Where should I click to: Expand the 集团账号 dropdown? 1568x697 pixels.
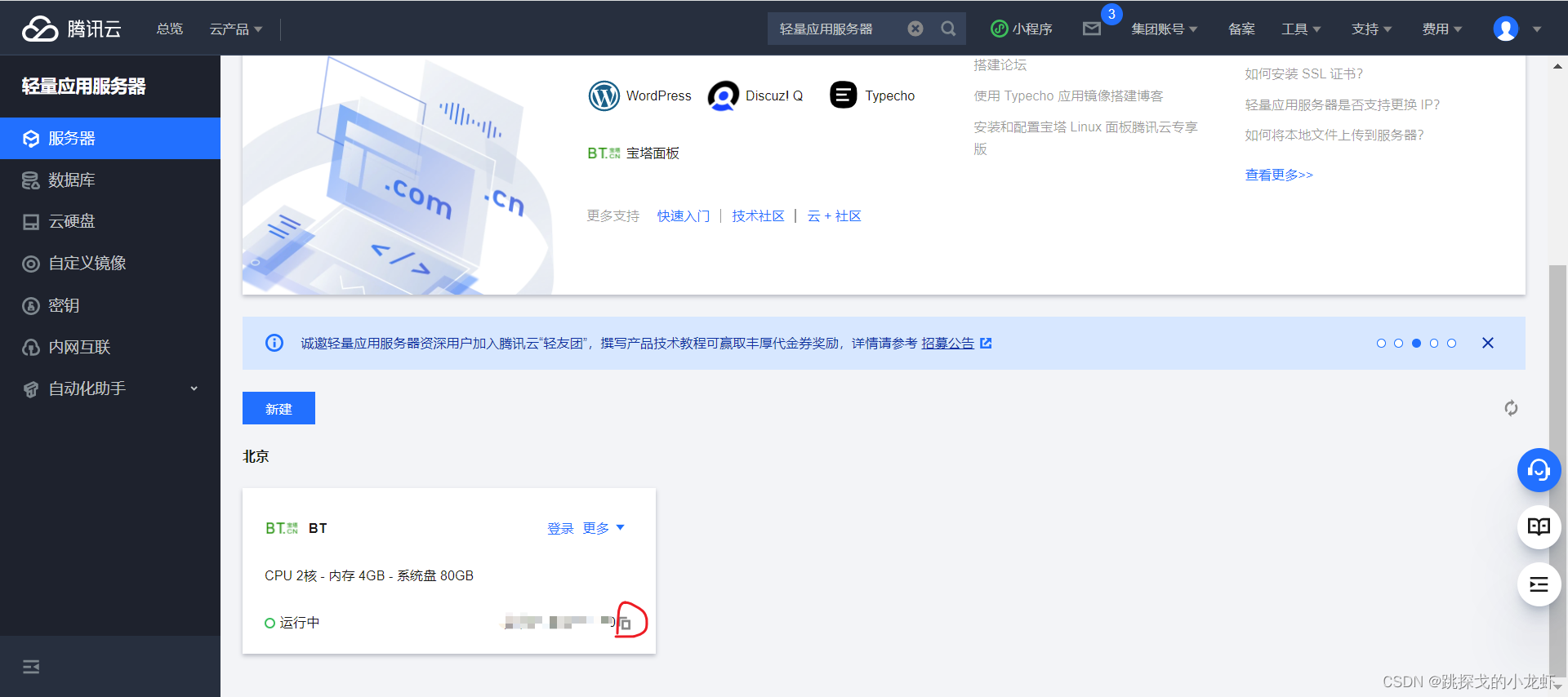tap(1164, 29)
